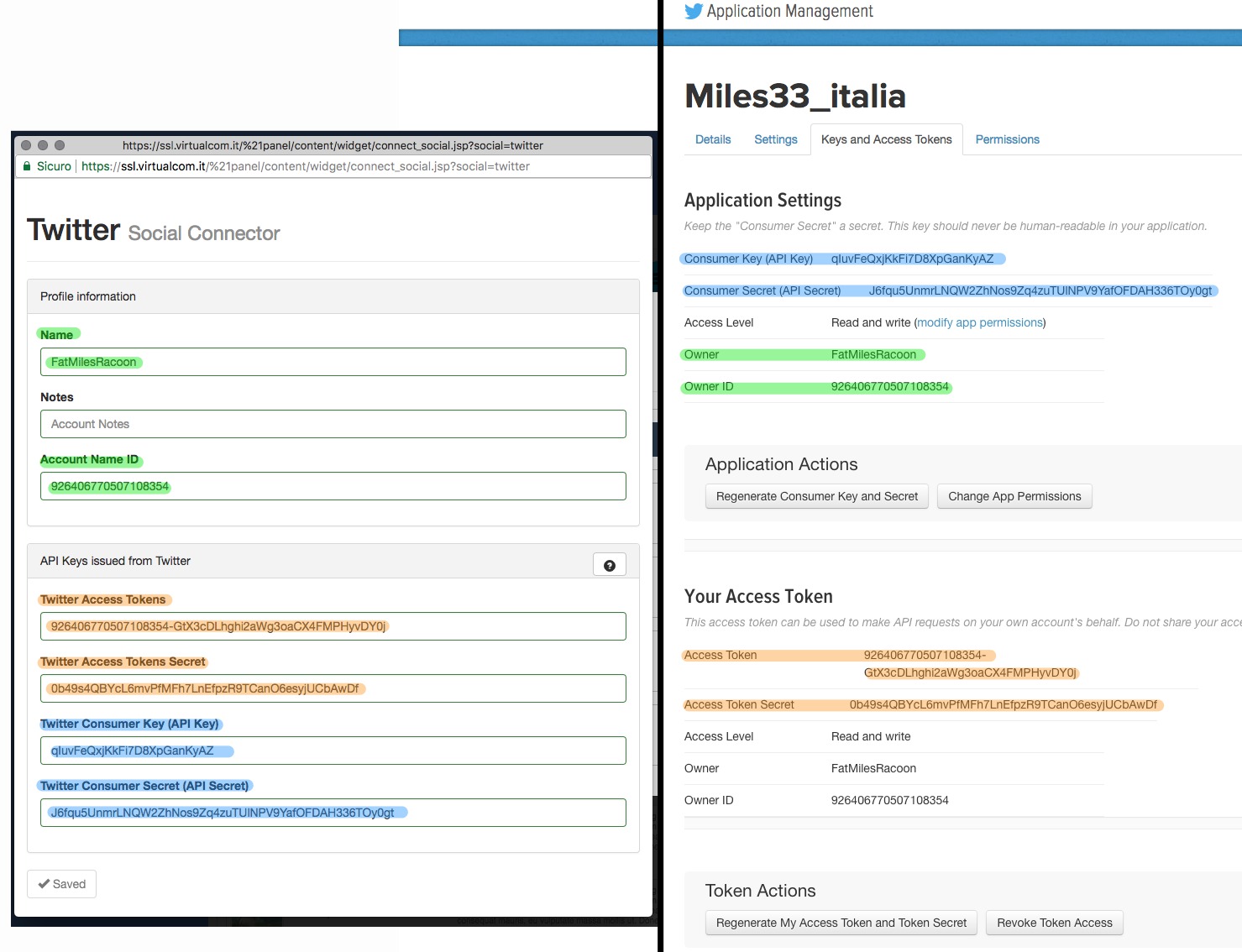Open the Permissions tab
This screenshot has height=952, width=1242.
1007,139
